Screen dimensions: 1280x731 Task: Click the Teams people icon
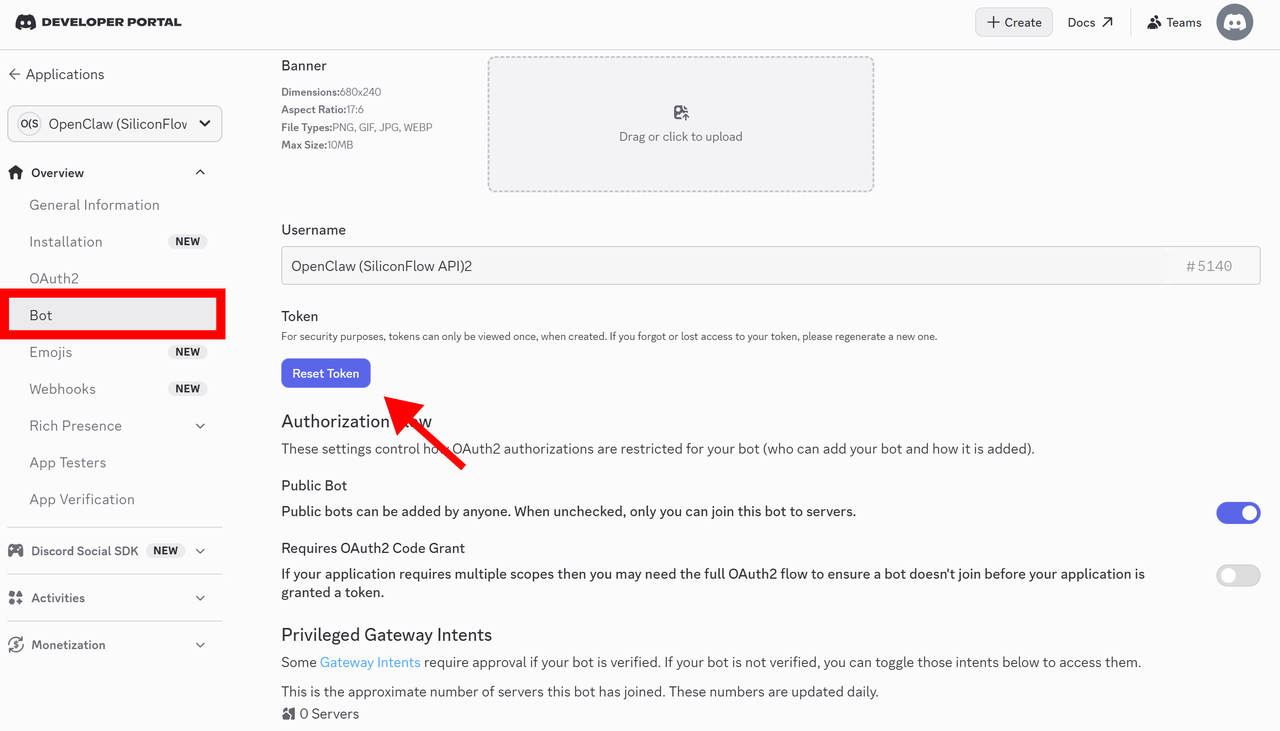point(1154,22)
